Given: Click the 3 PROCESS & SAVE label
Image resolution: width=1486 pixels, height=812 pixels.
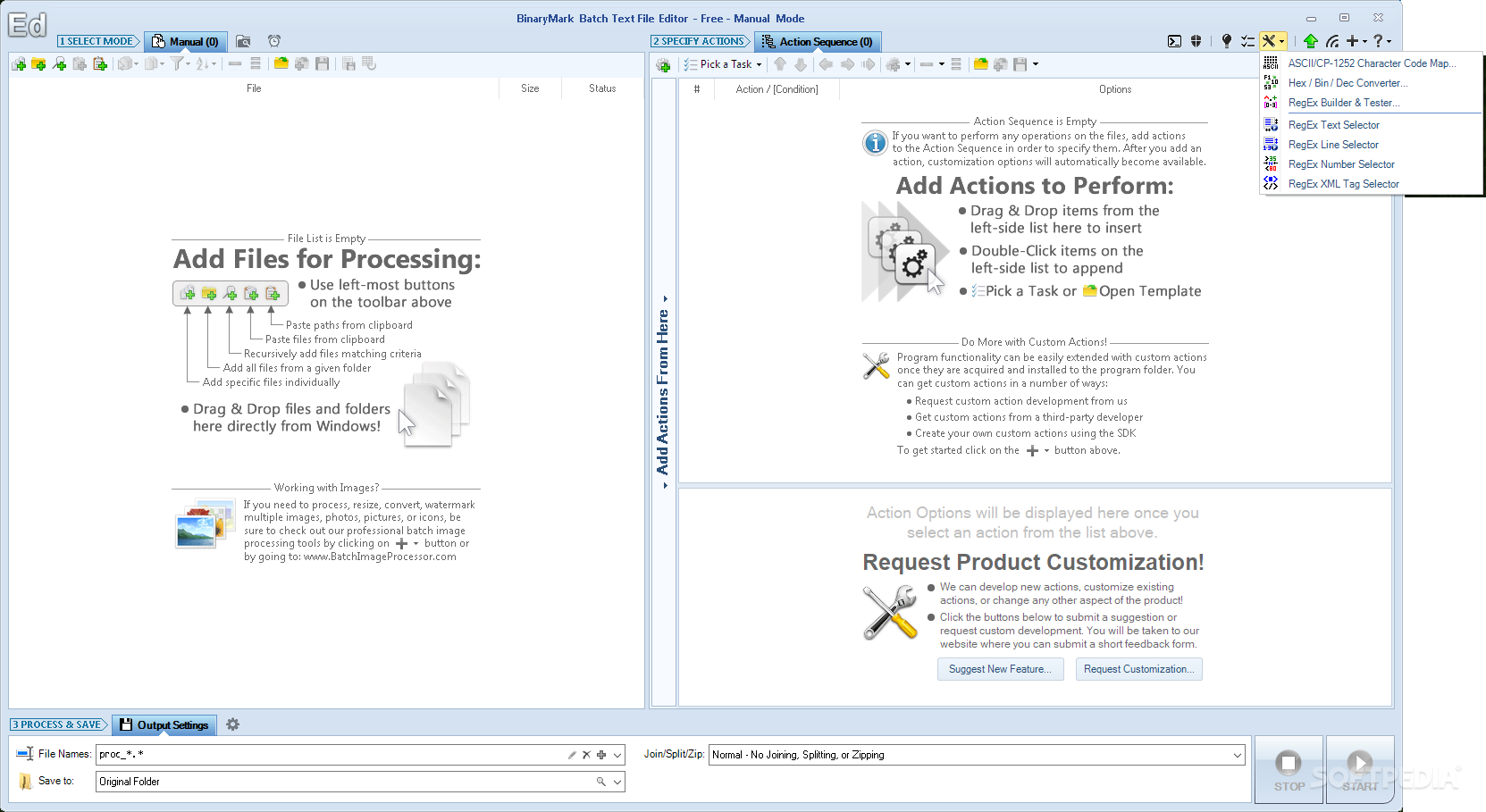Looking at the screenshot, I should coord(58,724).
